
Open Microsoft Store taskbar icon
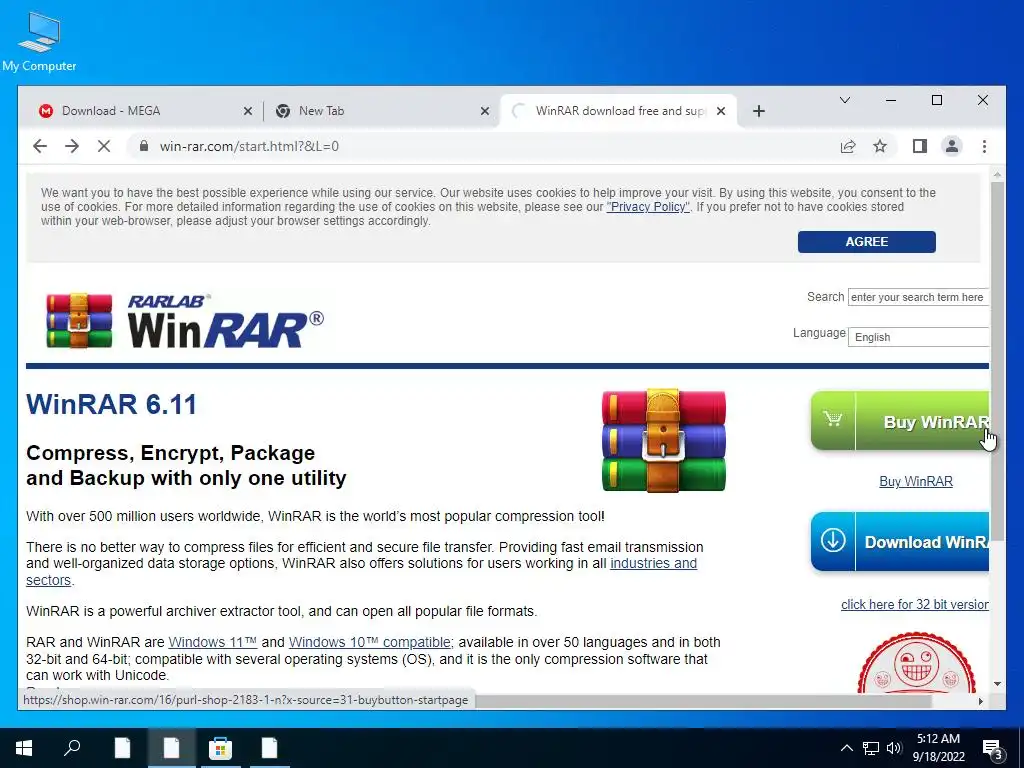220,748
